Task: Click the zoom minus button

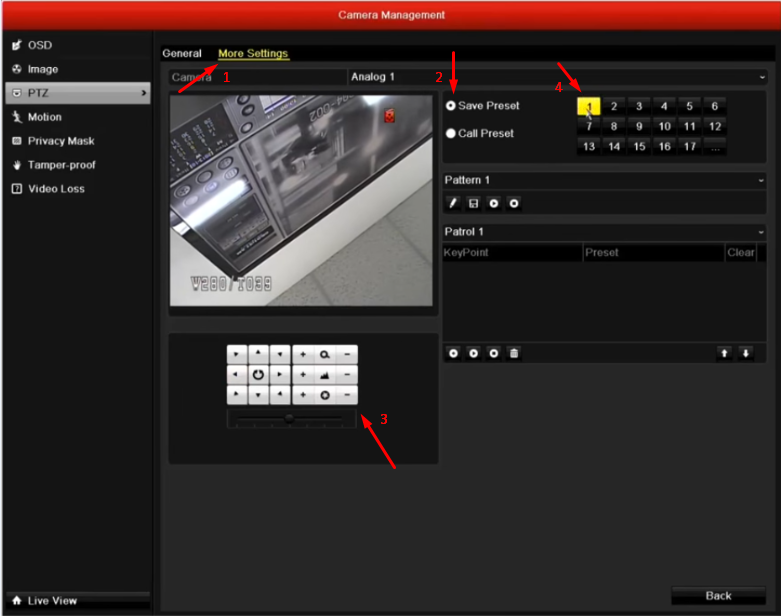Action: point(347,355)
